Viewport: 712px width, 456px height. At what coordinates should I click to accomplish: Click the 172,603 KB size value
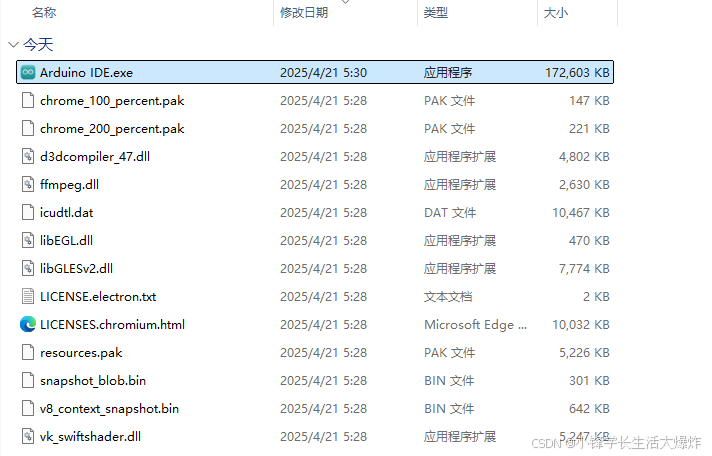pos(577,73)
